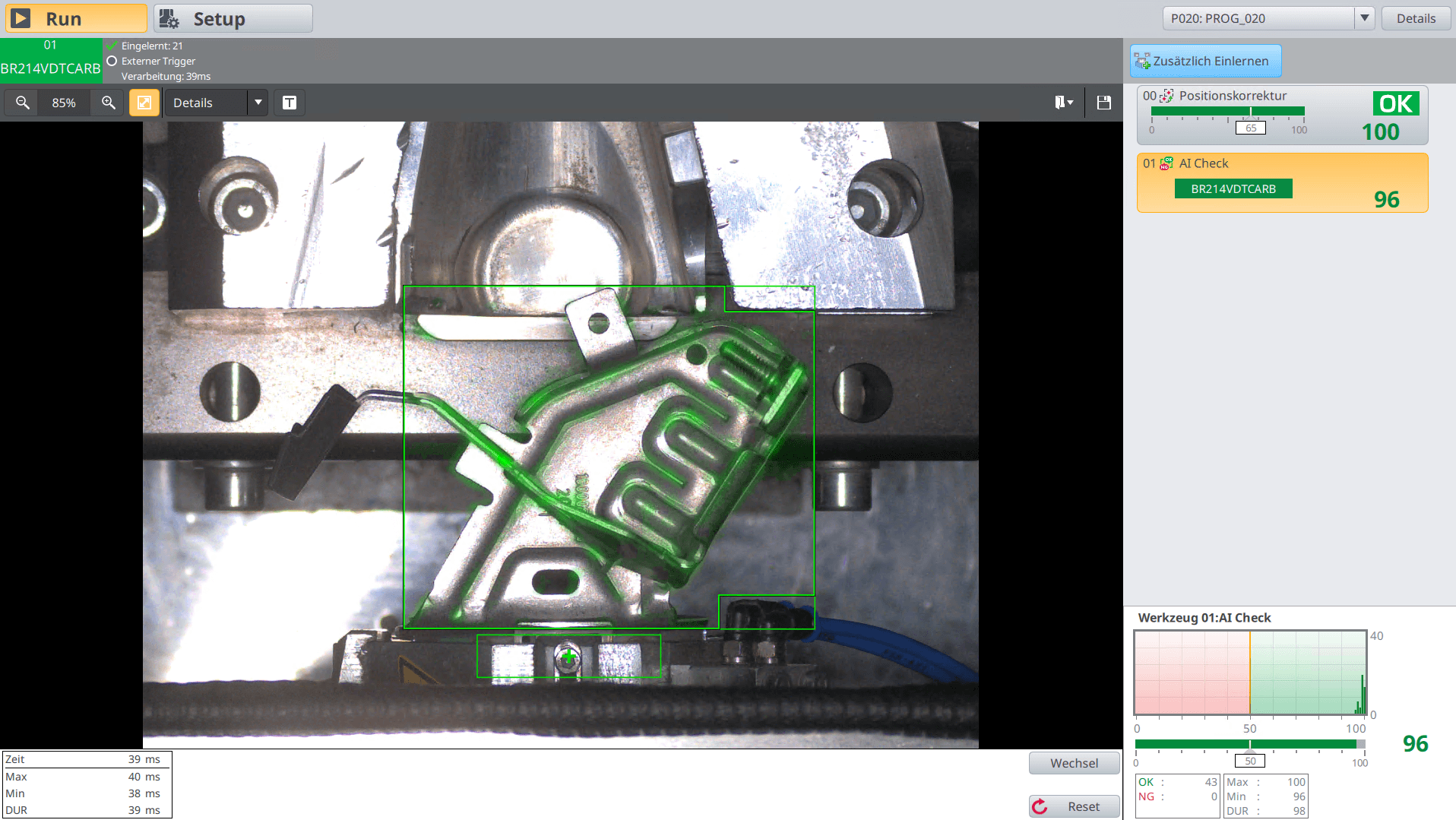1456x820 pixels.
Task: Adjust the AI Check threshold slider at 50
Action: (x=1250, y=746)
